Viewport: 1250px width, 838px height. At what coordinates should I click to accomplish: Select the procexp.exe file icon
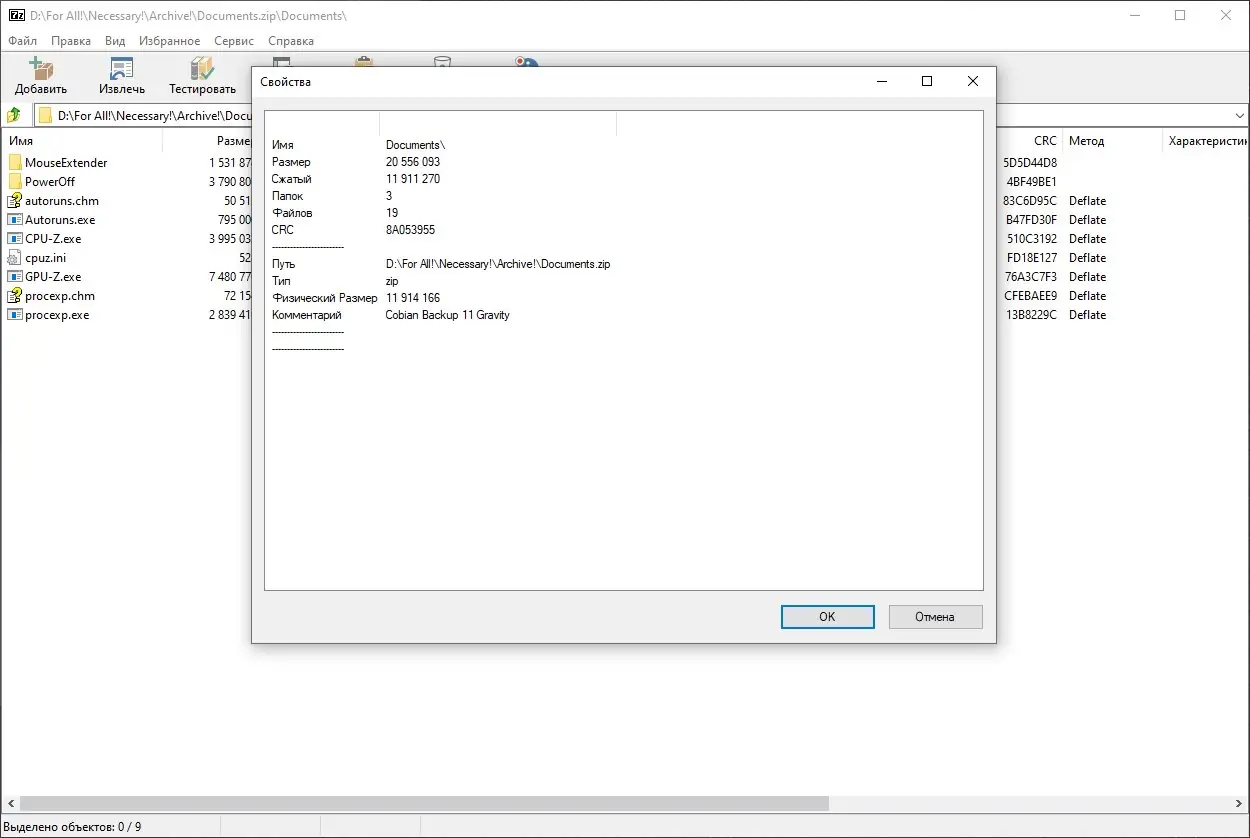[x=15, y=315]
